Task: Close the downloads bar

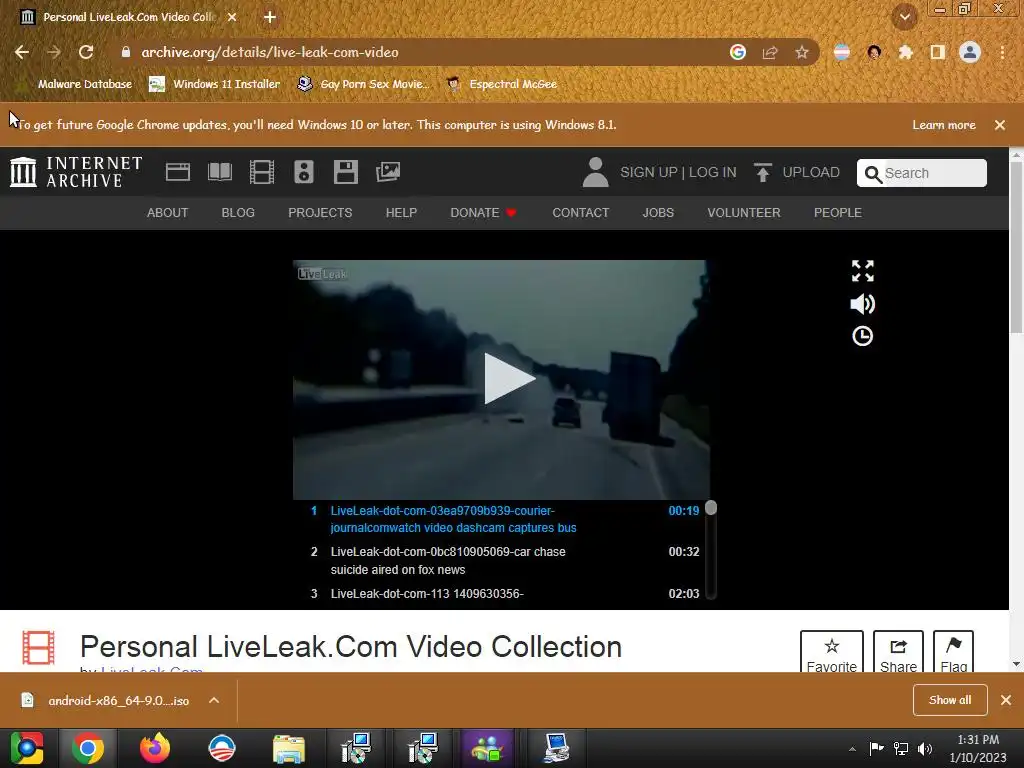Action: [1006, 700]
